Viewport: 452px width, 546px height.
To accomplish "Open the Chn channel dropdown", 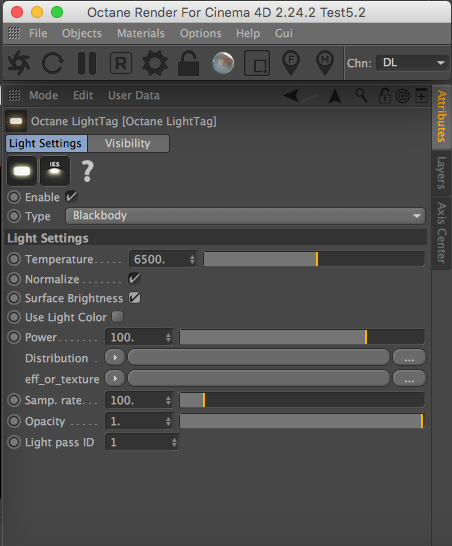I will pos(412,63).
